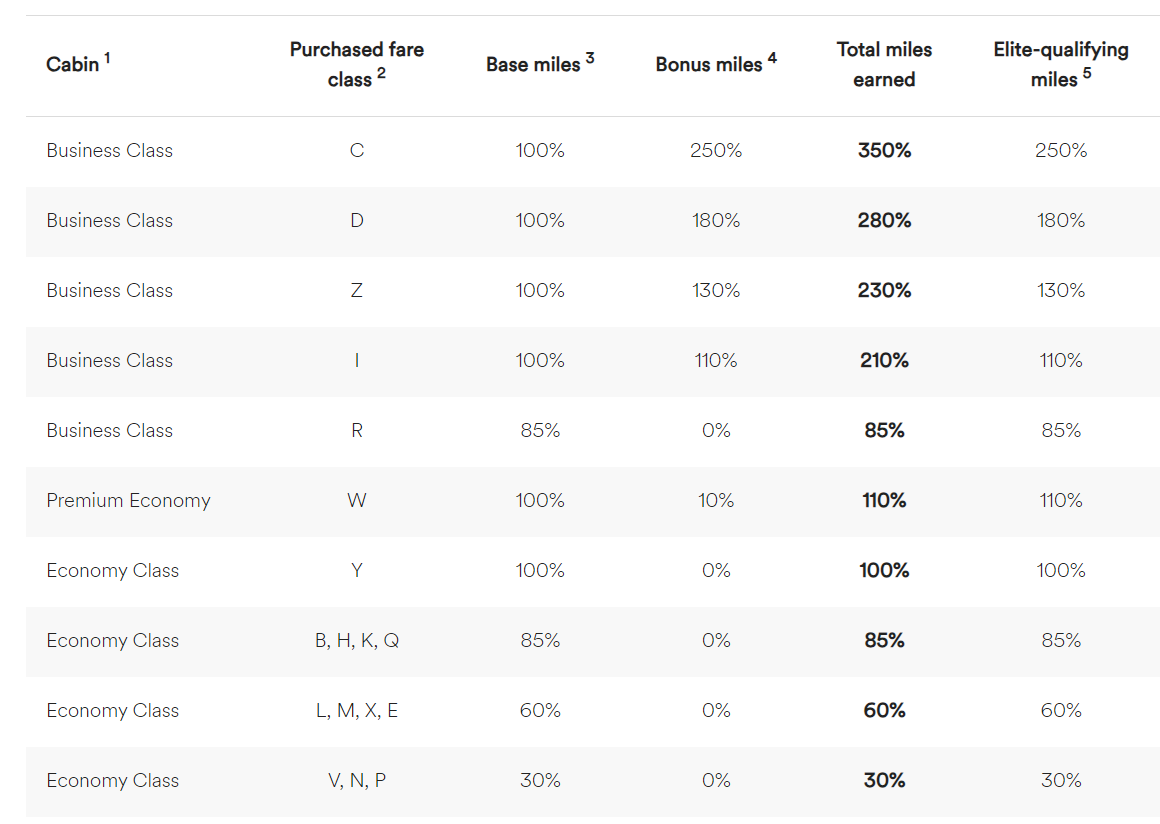The width and height of the screenshot is (1160, 824).
Task: Select the Premium Economy cabin cell
Action: click(x=128, y=501)
